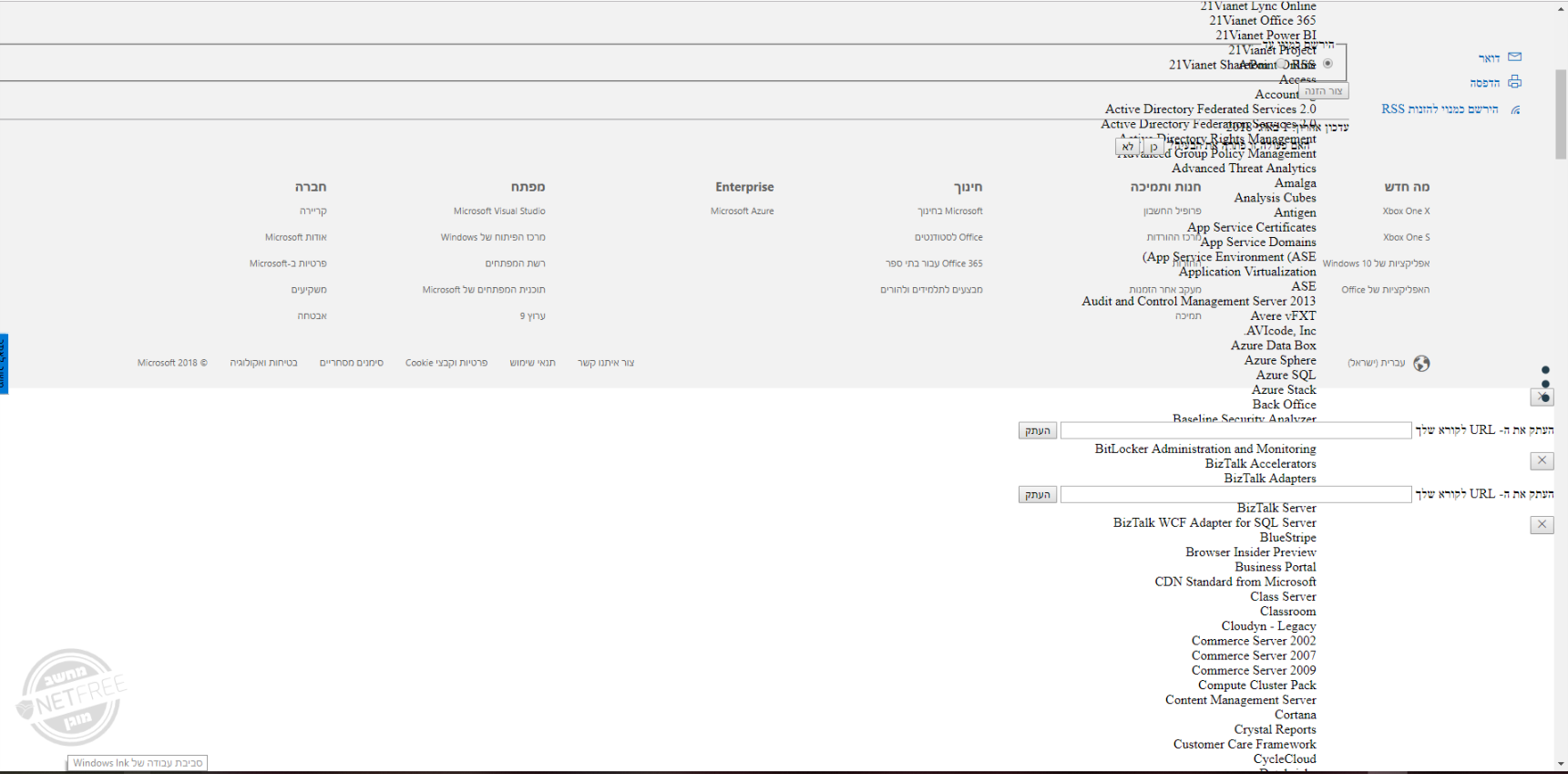Click the לא no feedback button
Screen dimensions: 1568x774
coord(1128,147)
